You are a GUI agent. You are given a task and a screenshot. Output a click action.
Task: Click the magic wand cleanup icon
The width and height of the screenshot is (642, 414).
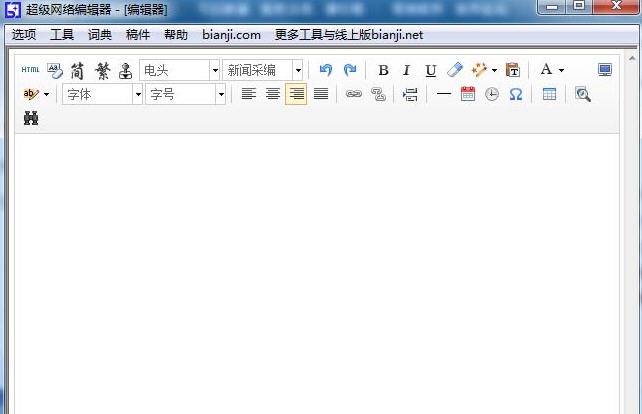479,70
